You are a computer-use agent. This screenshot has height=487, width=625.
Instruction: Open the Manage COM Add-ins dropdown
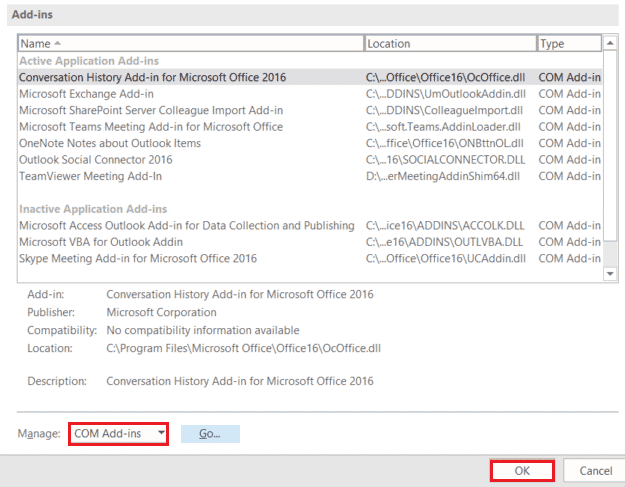(119, 434)
